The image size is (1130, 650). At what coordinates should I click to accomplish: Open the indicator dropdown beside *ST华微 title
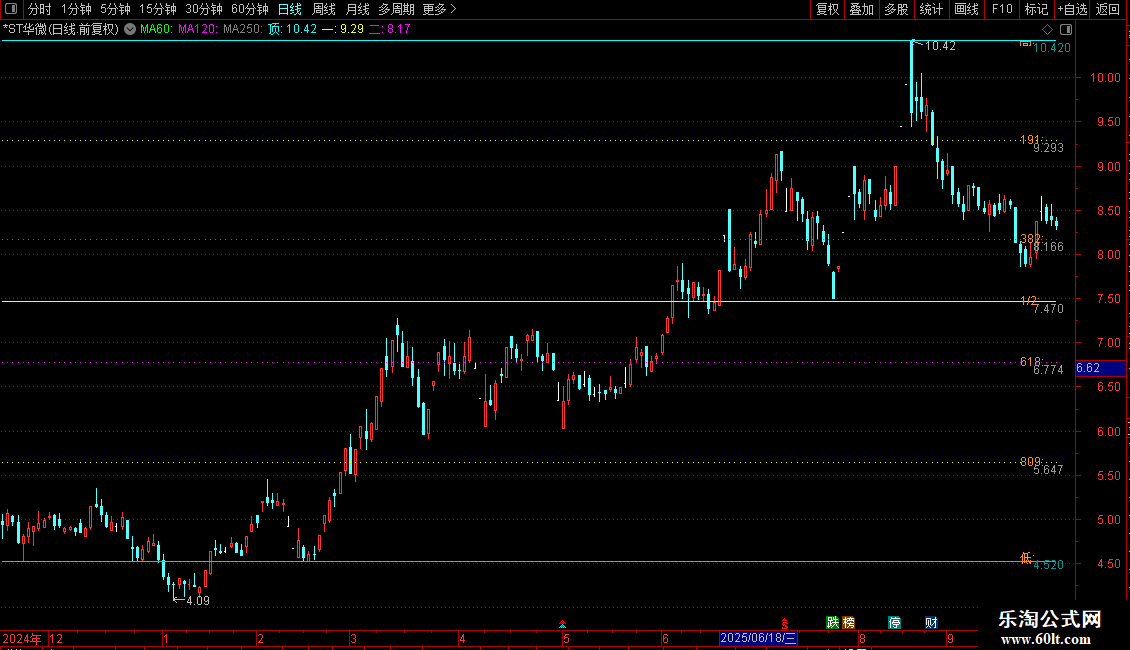point(130,30)
